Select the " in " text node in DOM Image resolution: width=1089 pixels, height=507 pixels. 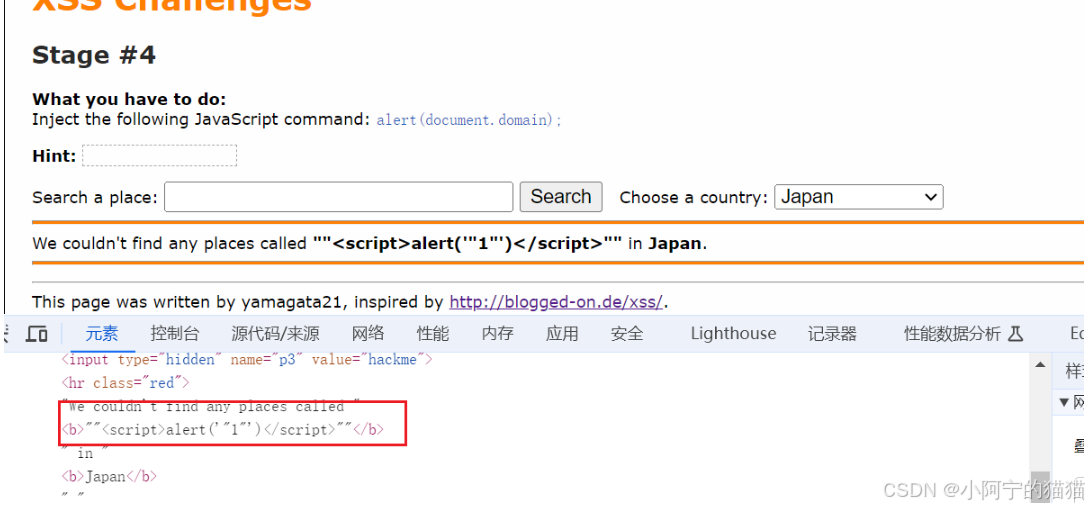[85, 454]
